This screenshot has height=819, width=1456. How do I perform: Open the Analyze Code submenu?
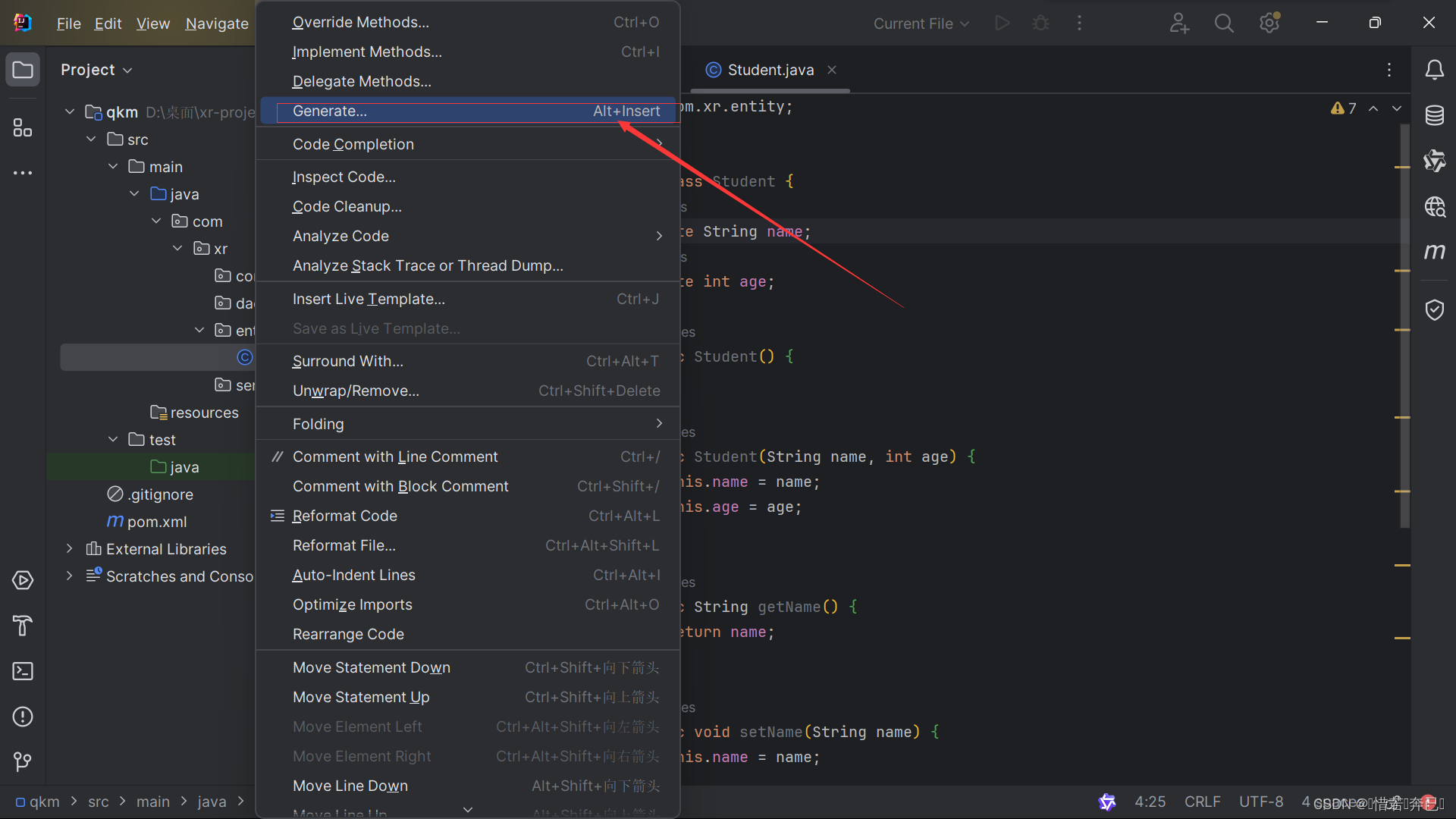[341, 235]
